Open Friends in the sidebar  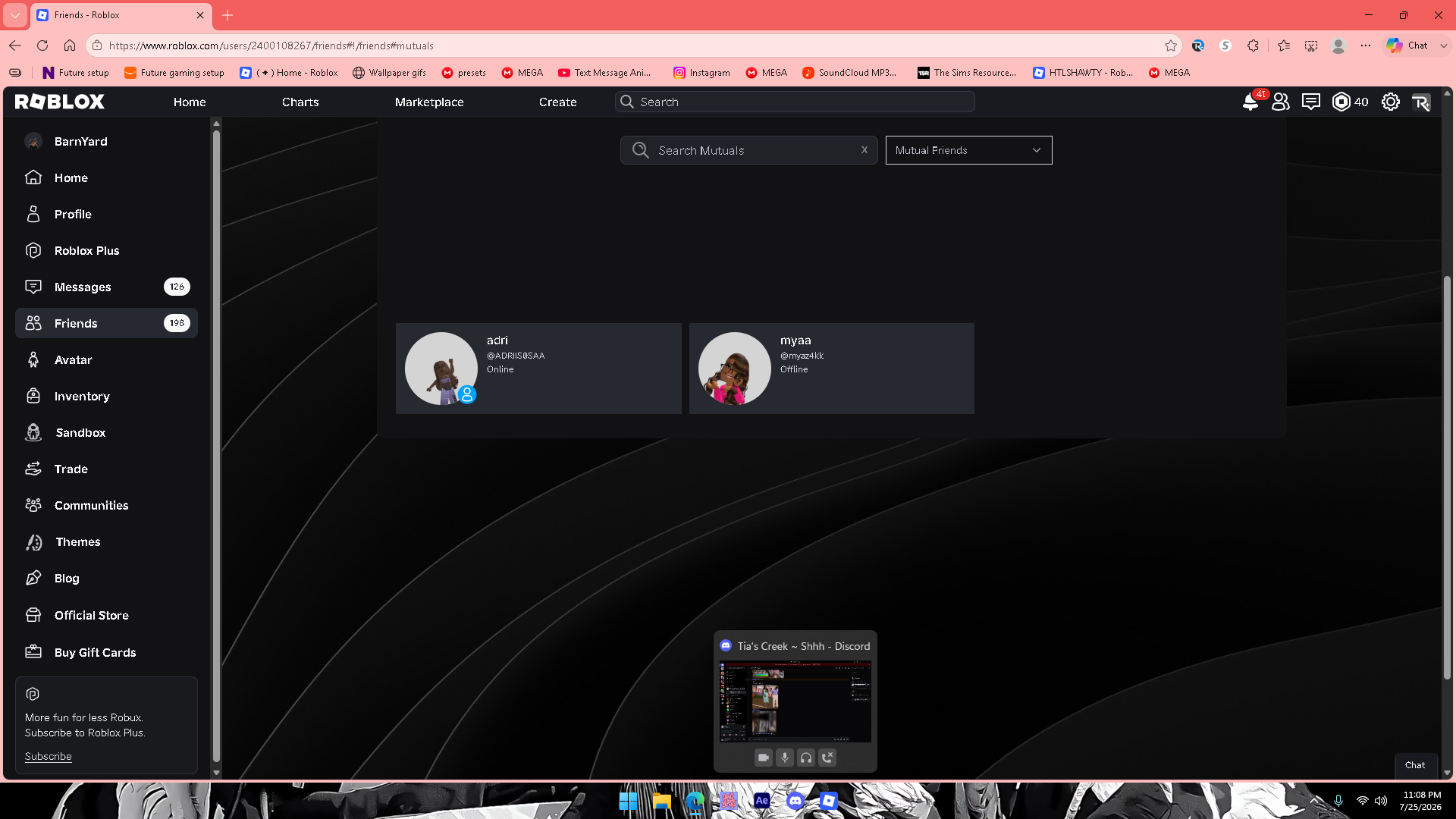tap(106, 323)
